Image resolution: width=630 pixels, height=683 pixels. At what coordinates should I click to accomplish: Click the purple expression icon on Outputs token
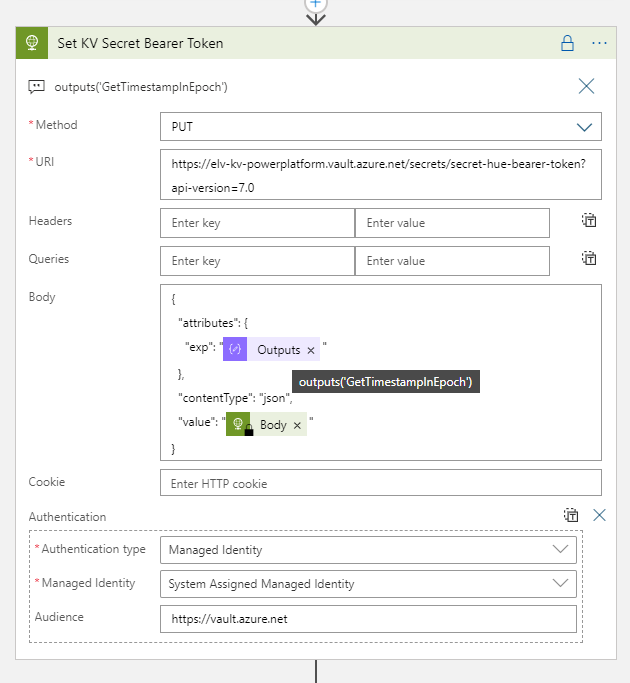[235, 349]
